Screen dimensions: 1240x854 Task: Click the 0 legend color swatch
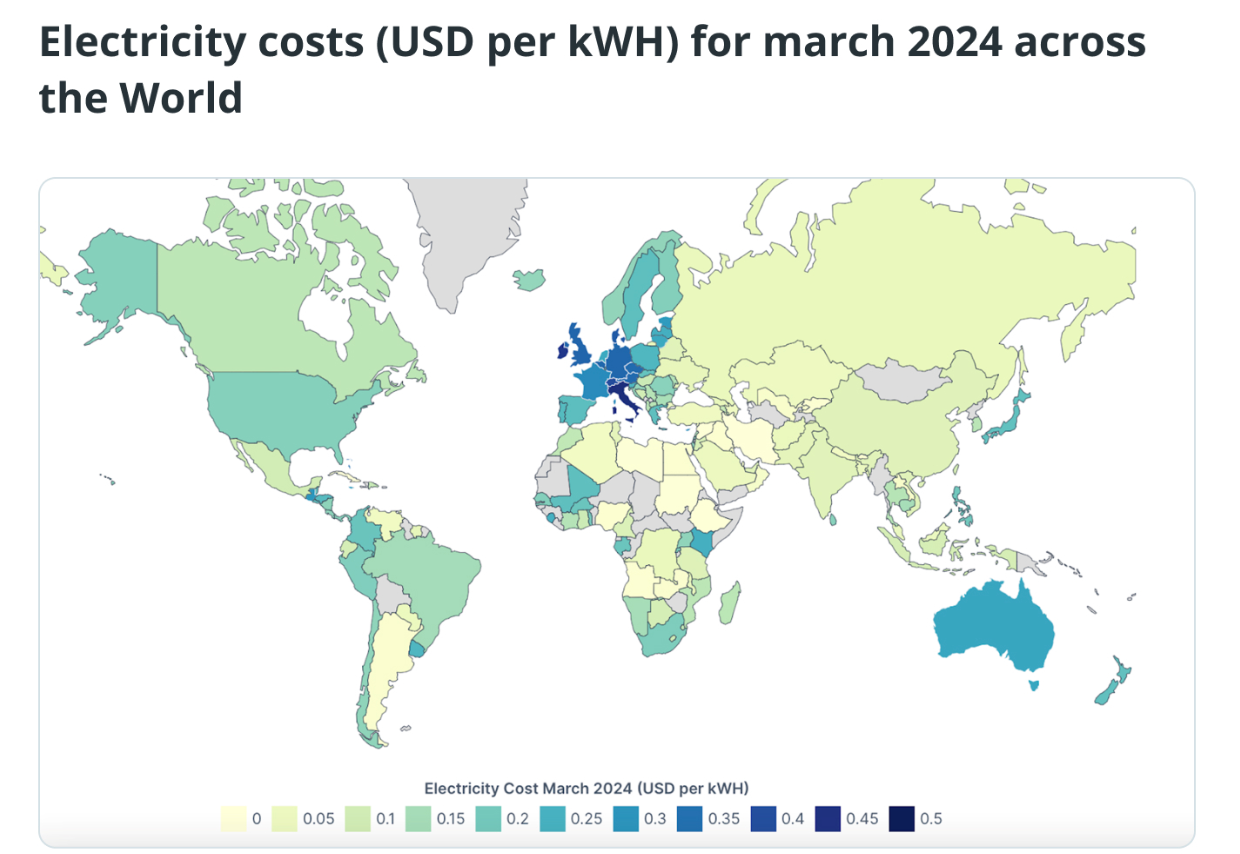pyautogui.click(x=234, y=819)
